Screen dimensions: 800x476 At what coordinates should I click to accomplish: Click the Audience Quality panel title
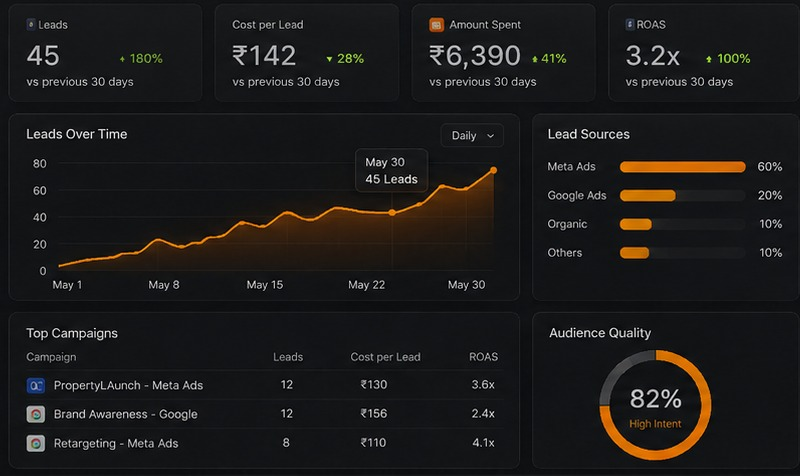click(x=600, y=333)
